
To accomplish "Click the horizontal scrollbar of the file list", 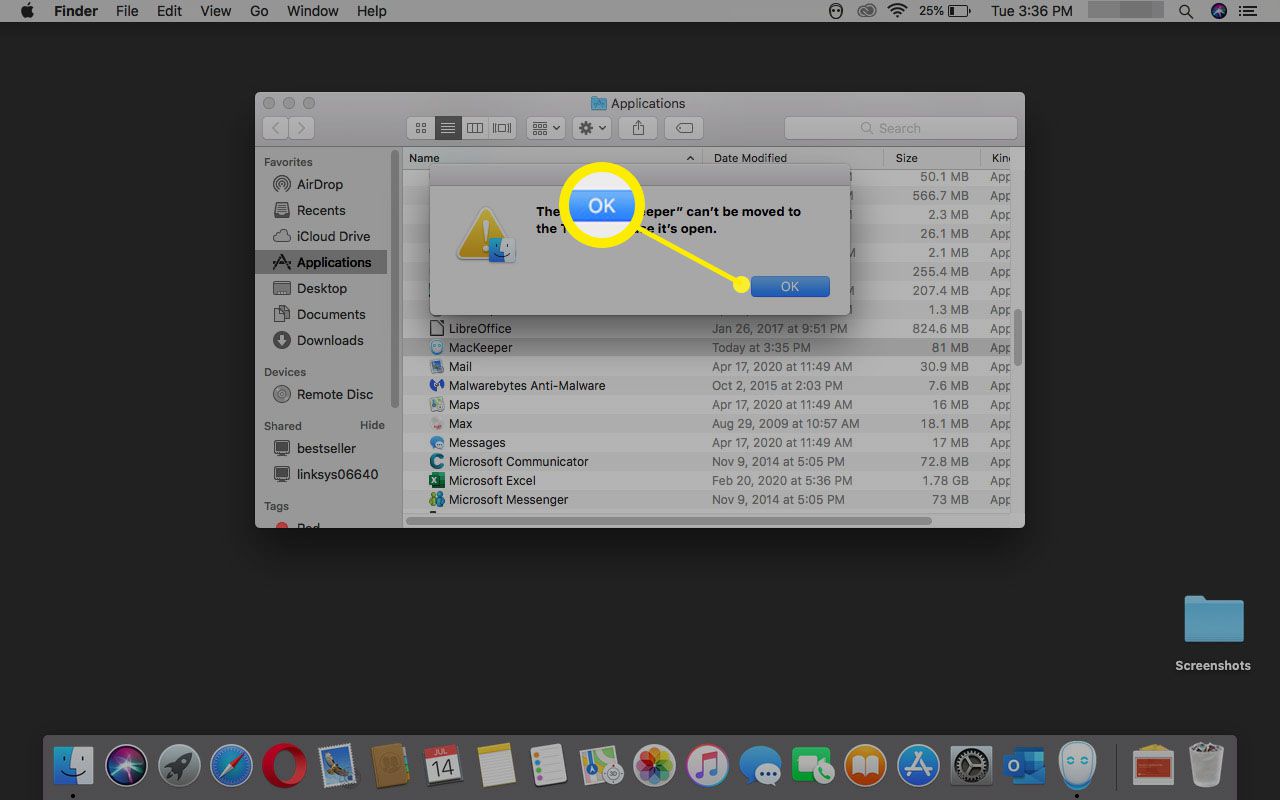I will pyautogui.click(x=668, y=521).
